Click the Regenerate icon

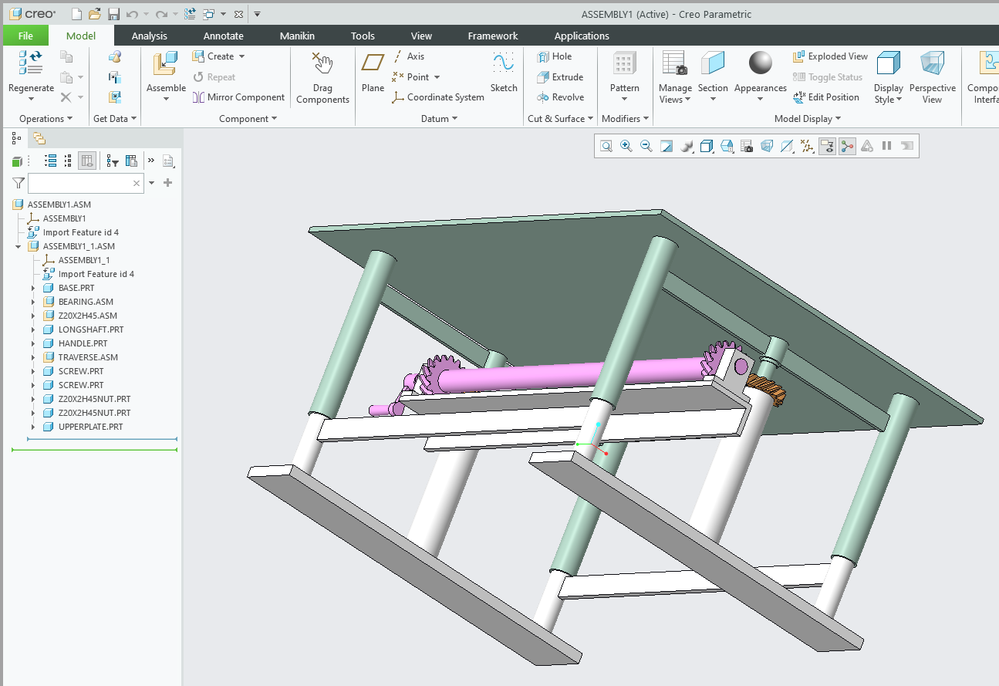click(30, 66)
